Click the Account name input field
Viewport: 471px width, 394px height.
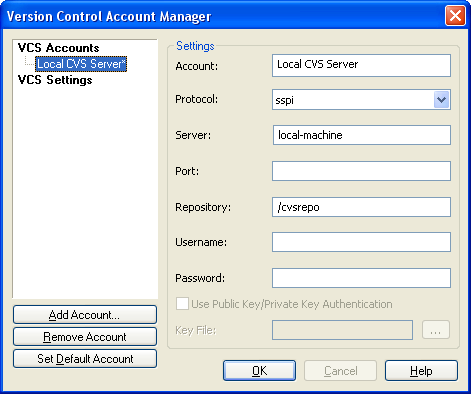click(361, 65)
